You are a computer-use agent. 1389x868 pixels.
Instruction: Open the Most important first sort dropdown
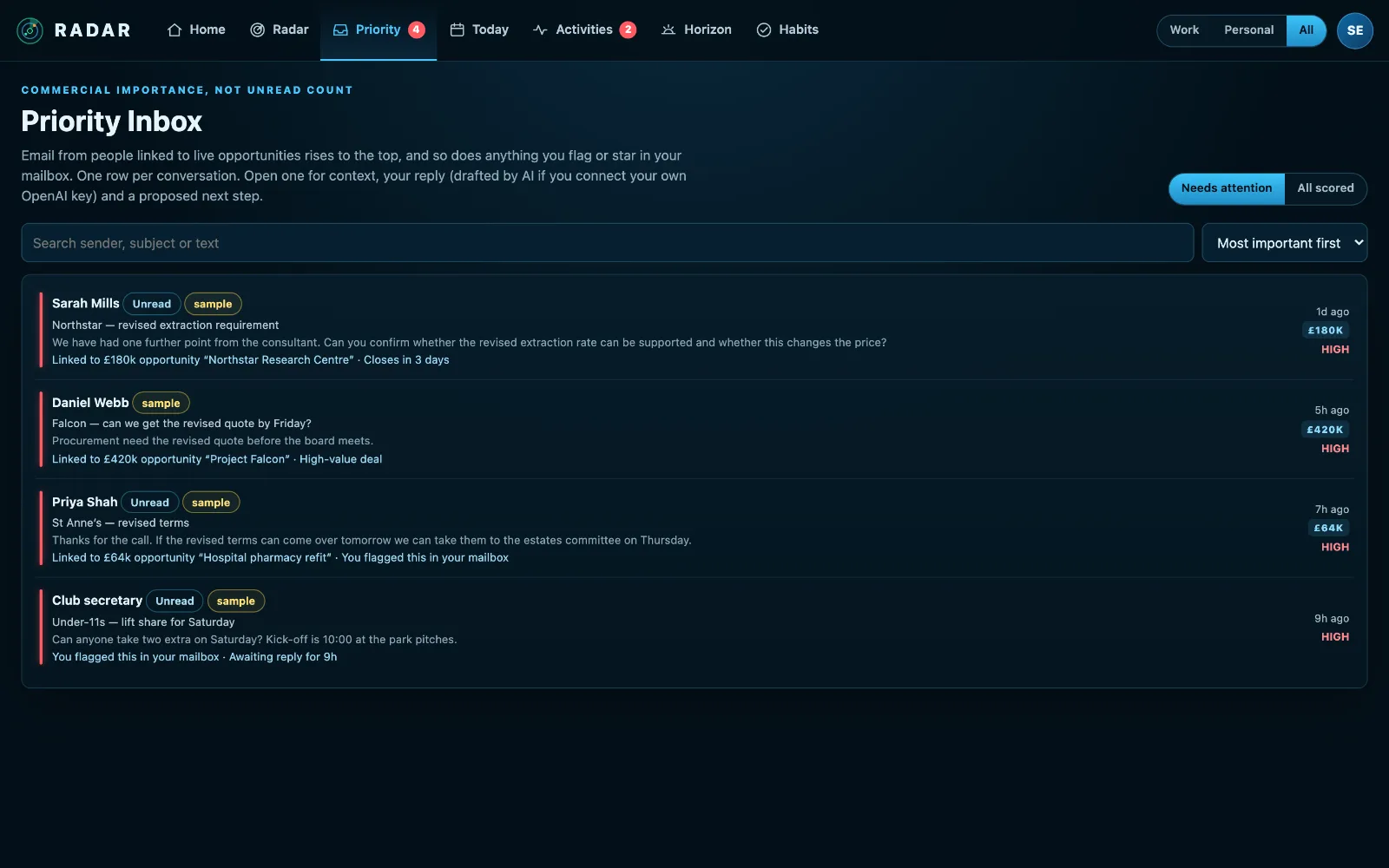[1285, 243]
